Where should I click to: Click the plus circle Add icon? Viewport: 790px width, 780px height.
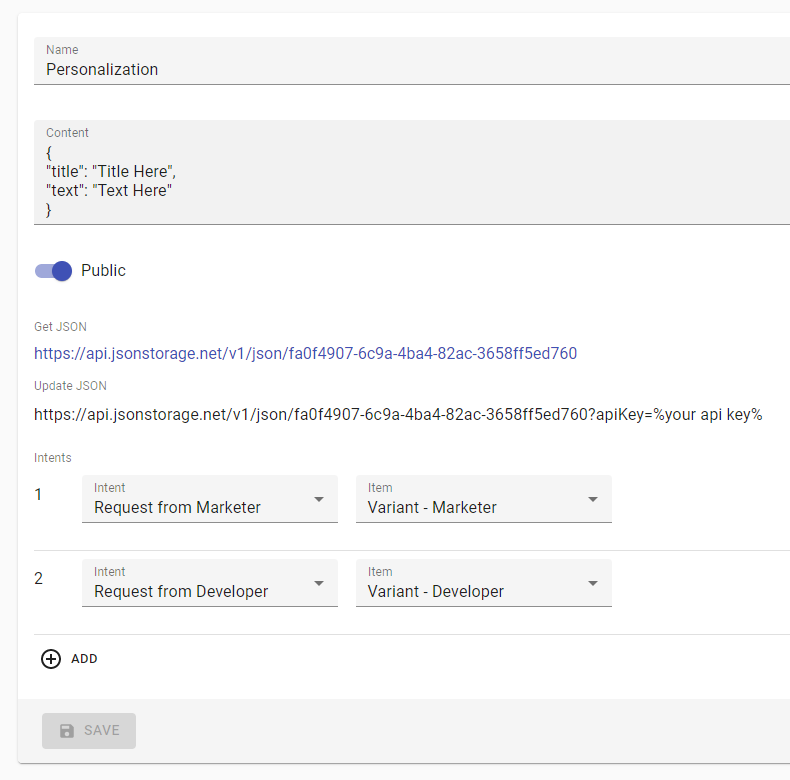51,659
